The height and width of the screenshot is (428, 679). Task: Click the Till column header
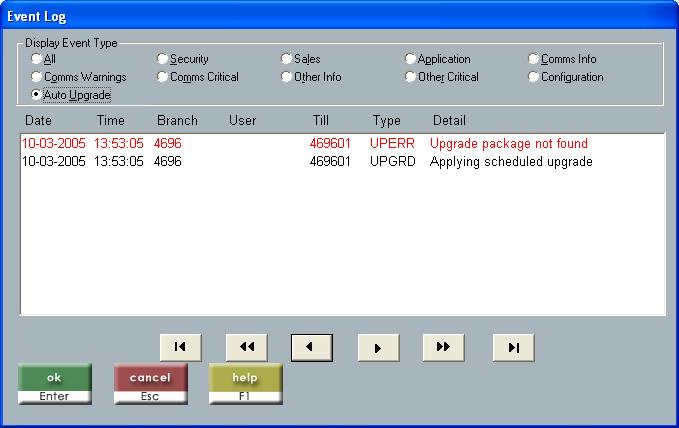click(320, 120)
